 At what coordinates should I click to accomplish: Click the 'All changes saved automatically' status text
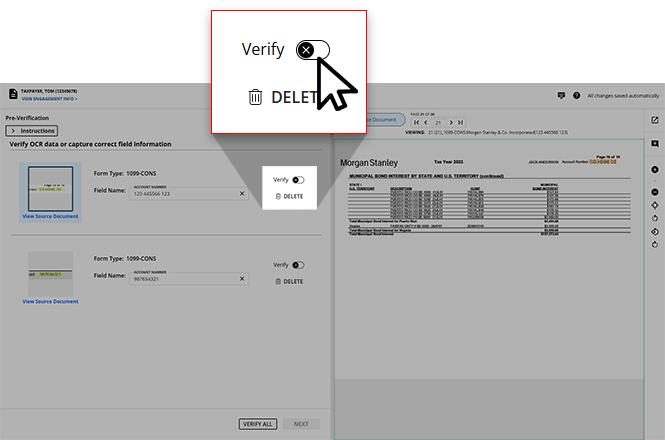click(623, 96)
